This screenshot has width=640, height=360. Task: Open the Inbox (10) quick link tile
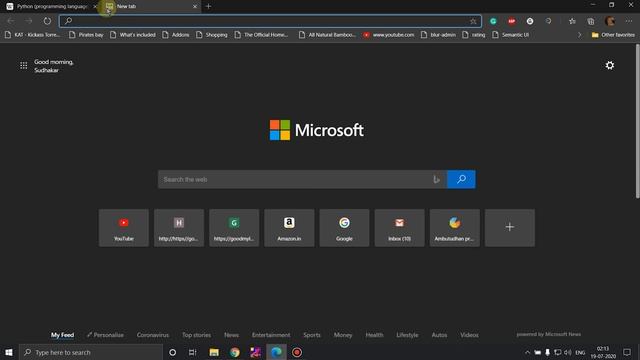[399, 228]
